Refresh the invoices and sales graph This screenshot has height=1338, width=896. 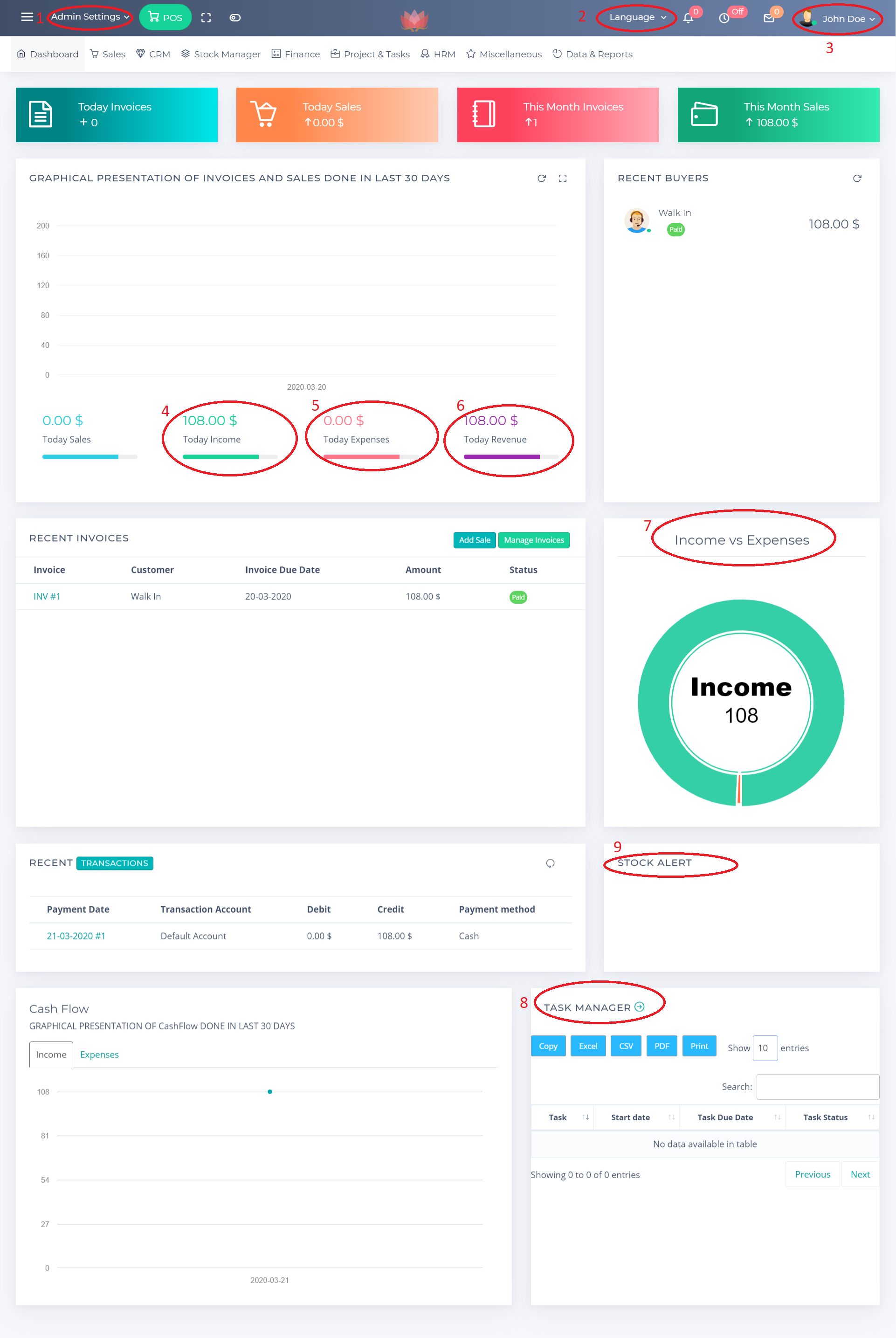[541, 179]
